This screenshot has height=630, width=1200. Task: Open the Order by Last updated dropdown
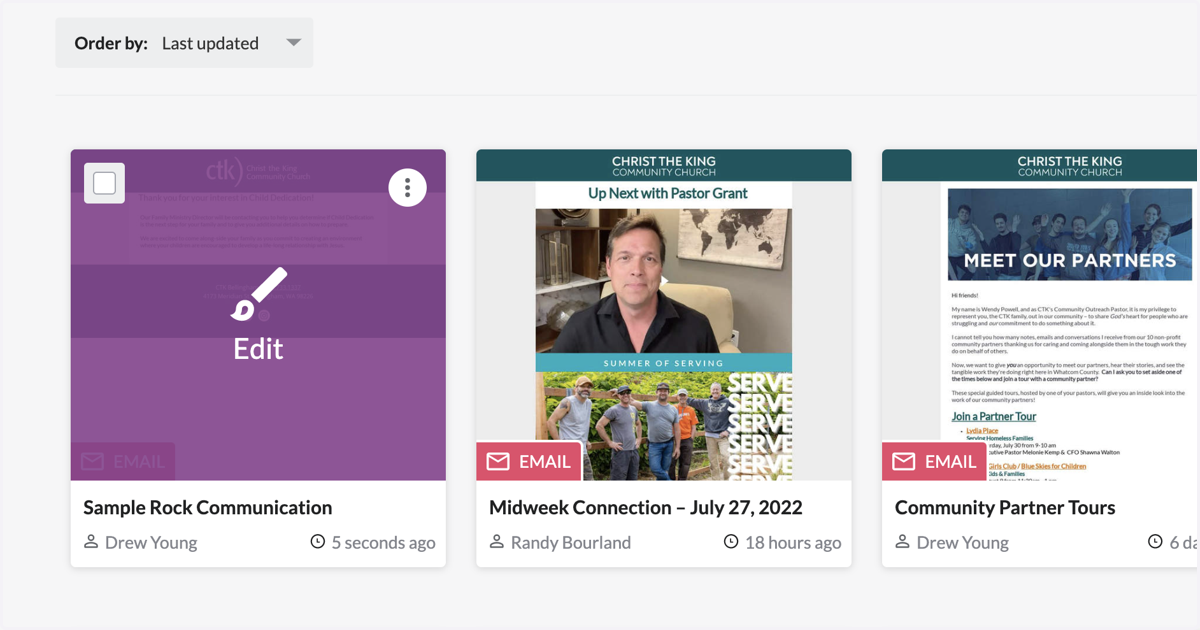coord(184,43)
